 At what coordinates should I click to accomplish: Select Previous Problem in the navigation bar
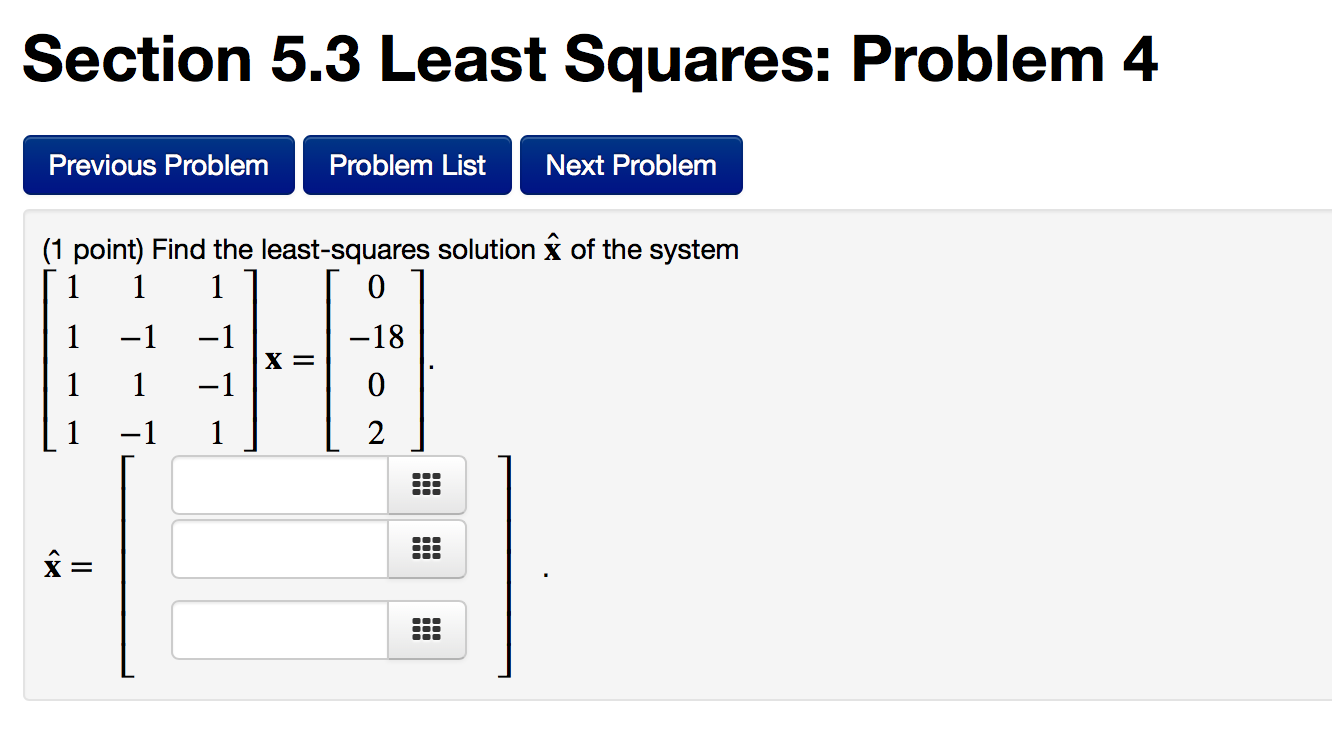158,164
